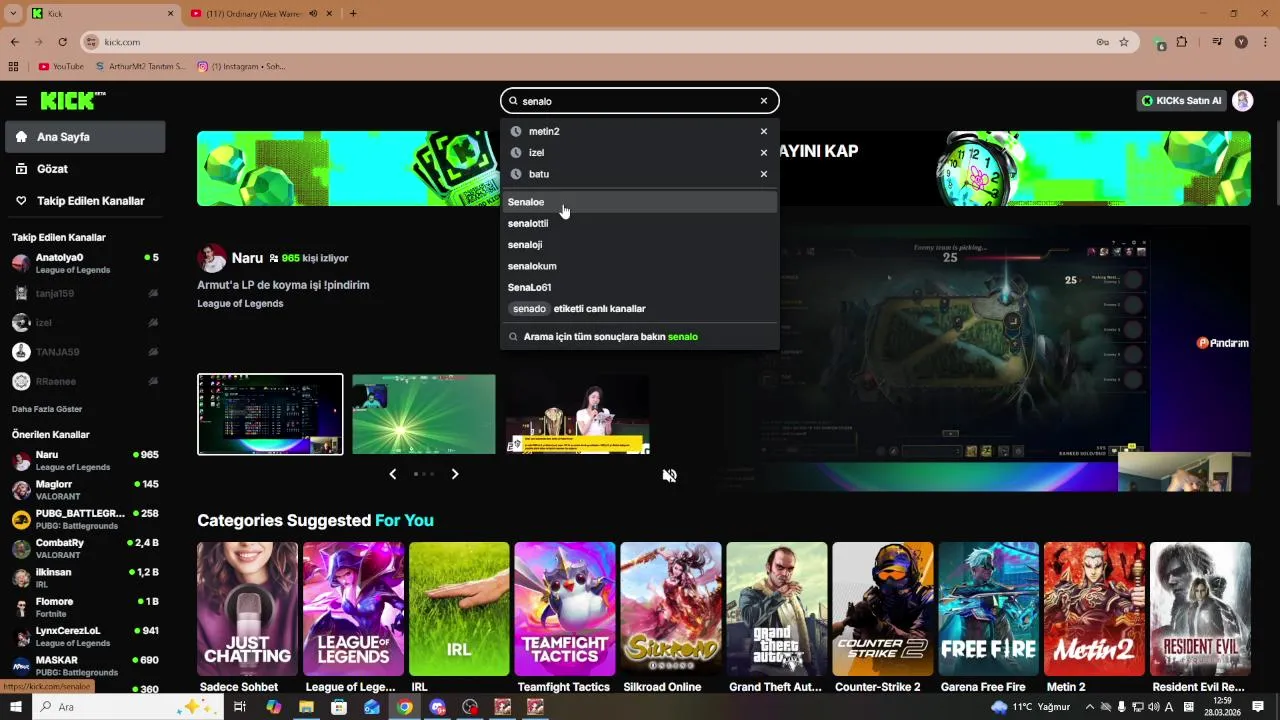See all search results for senalo
This screenshot has width=1280, height=720.
640,337
